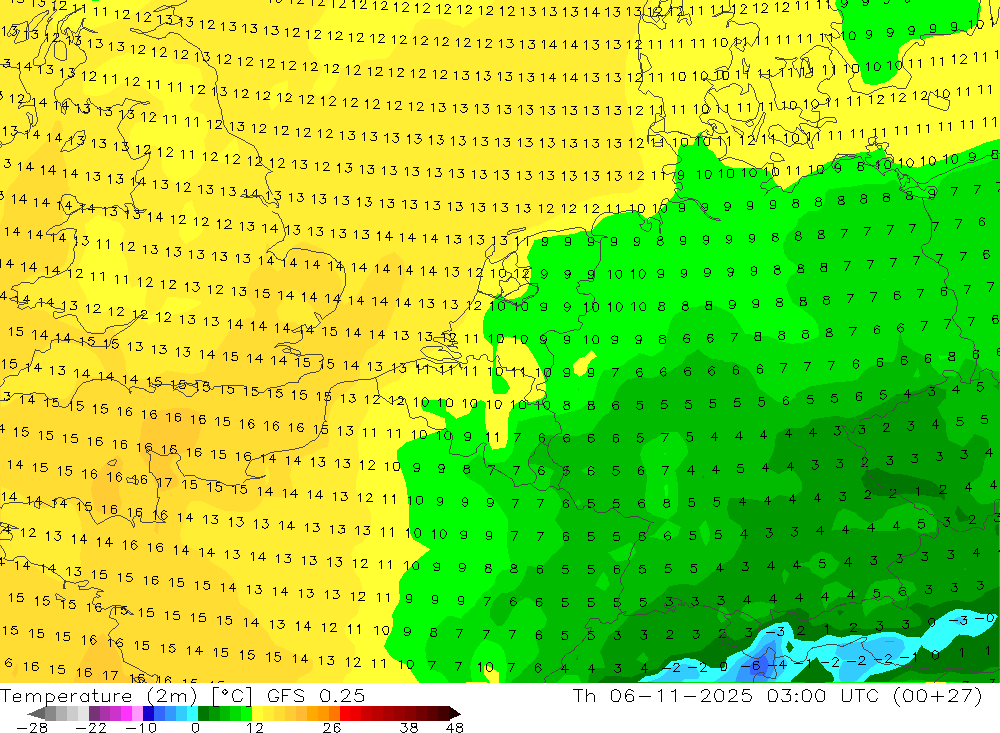Image resolution: width=1000 pixels, height=733 pixels.
Task: Select the dark blue legend swatch
Action: [148, 713]
